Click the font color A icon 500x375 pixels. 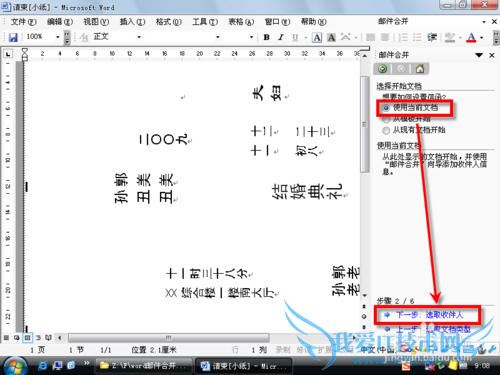[471, 37]
